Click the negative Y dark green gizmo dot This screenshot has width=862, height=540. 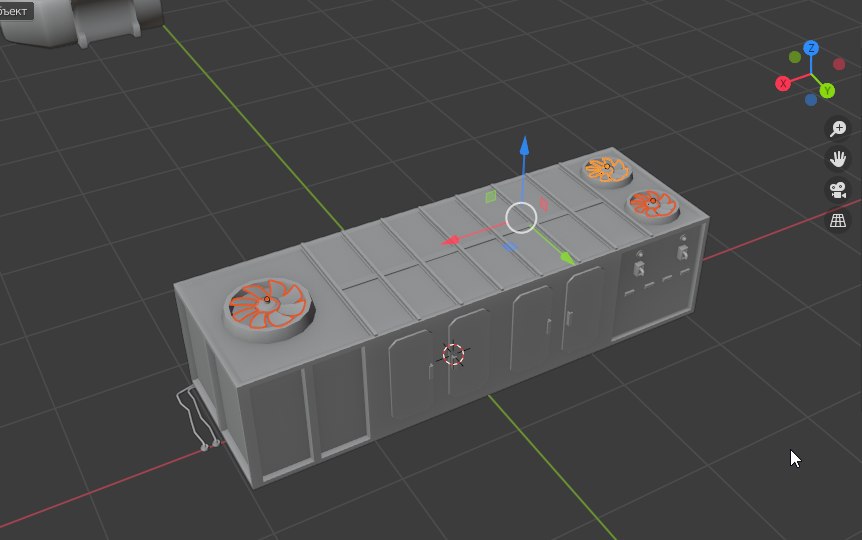[x=794, y=57]
